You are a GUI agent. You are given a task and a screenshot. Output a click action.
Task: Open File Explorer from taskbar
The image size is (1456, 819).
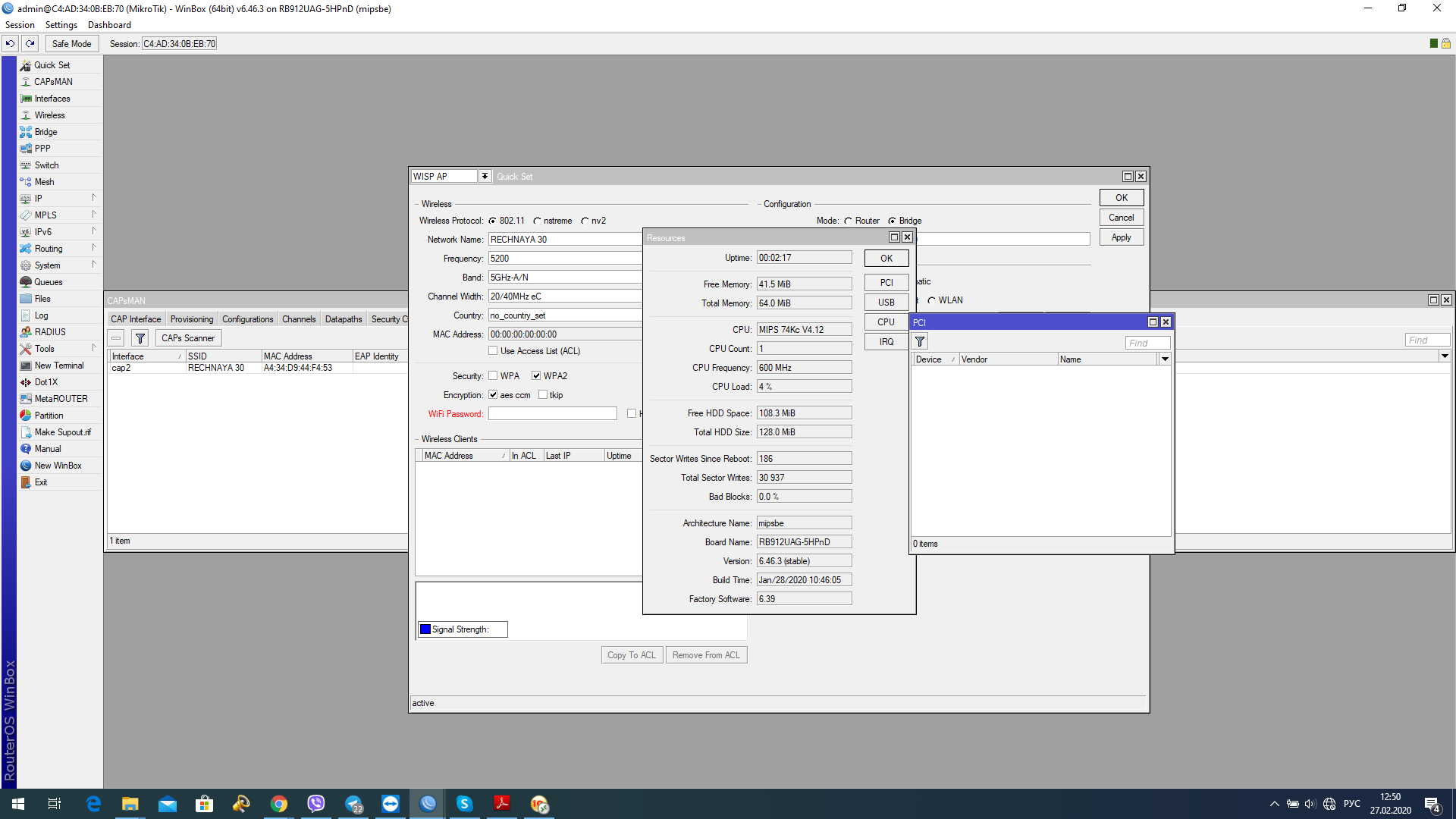pyautogui.click(x=130, y=804)
